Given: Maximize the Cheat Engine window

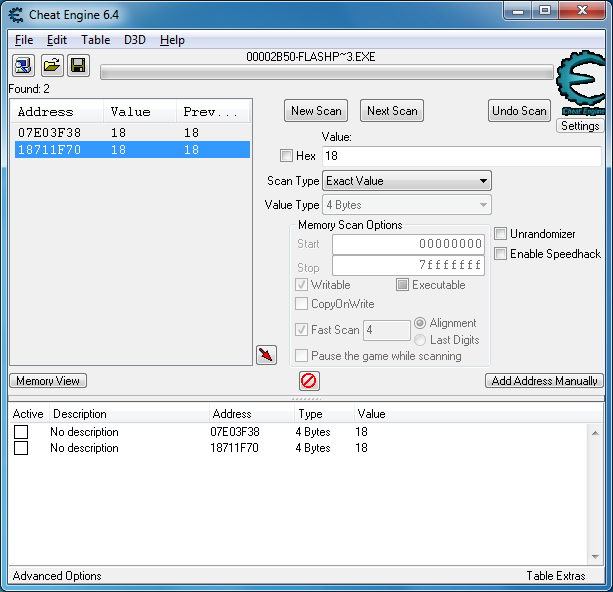Looking at the screenshot, I should [x=545, y=11].
